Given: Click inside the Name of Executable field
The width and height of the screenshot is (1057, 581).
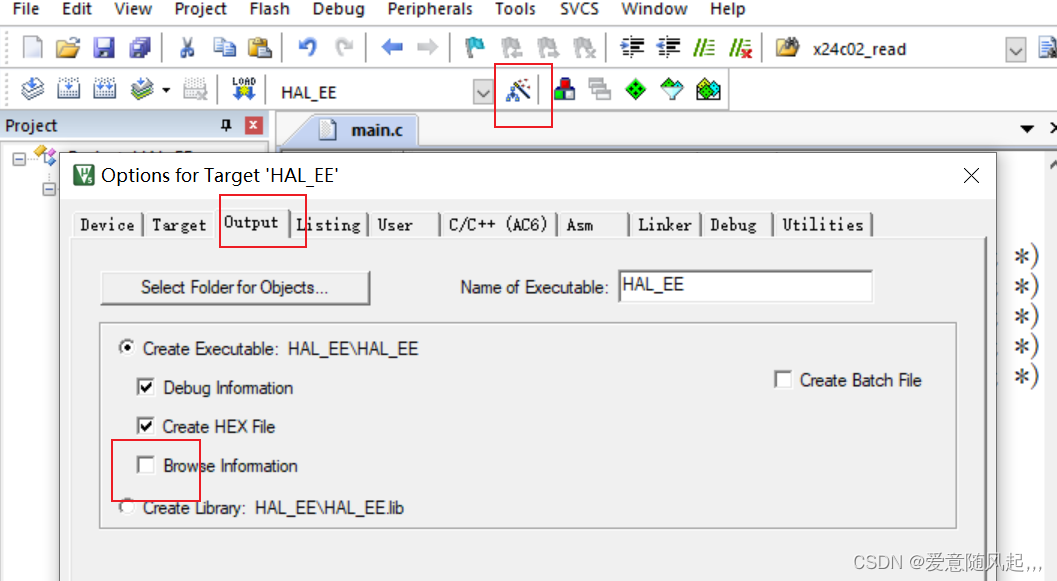Looking at the screenshot, I should click(x=746, y=286).
